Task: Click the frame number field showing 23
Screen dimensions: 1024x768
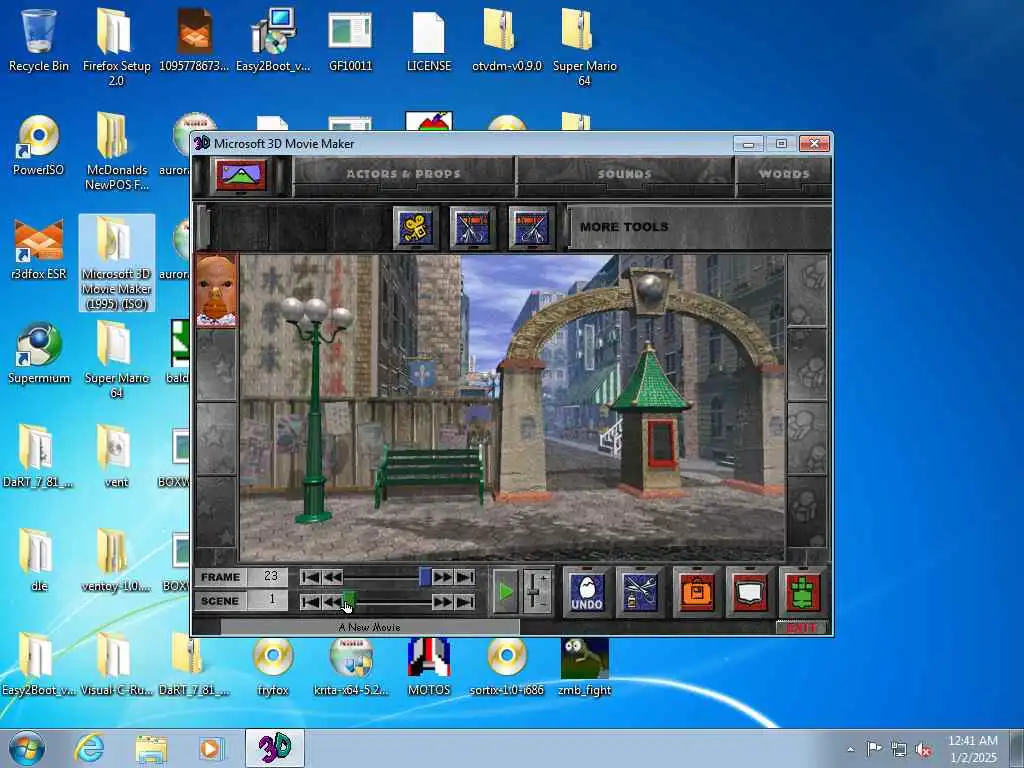Action: [x=268, y=577]
